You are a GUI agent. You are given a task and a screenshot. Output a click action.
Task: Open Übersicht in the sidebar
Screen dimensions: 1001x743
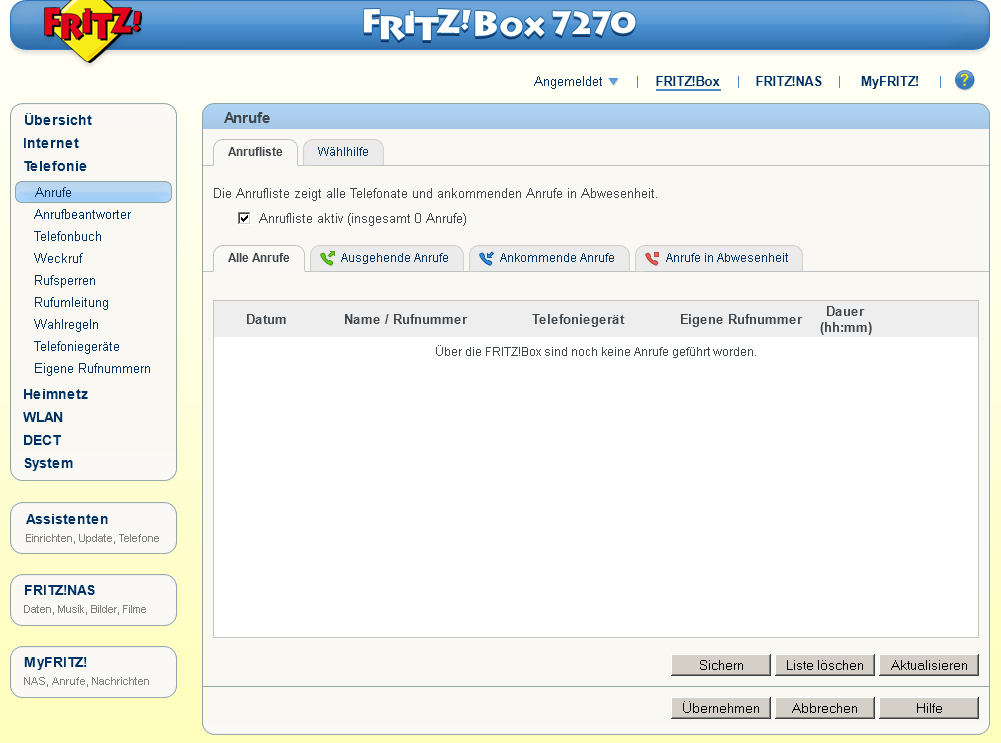click(58, 120)
